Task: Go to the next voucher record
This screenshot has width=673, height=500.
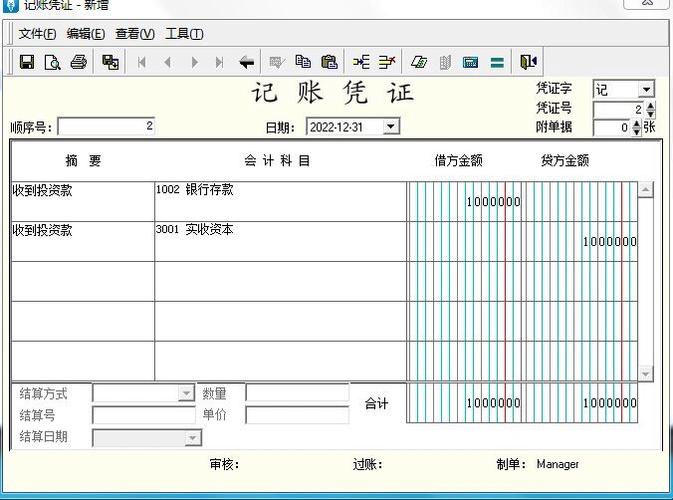Action: point(194,63)
